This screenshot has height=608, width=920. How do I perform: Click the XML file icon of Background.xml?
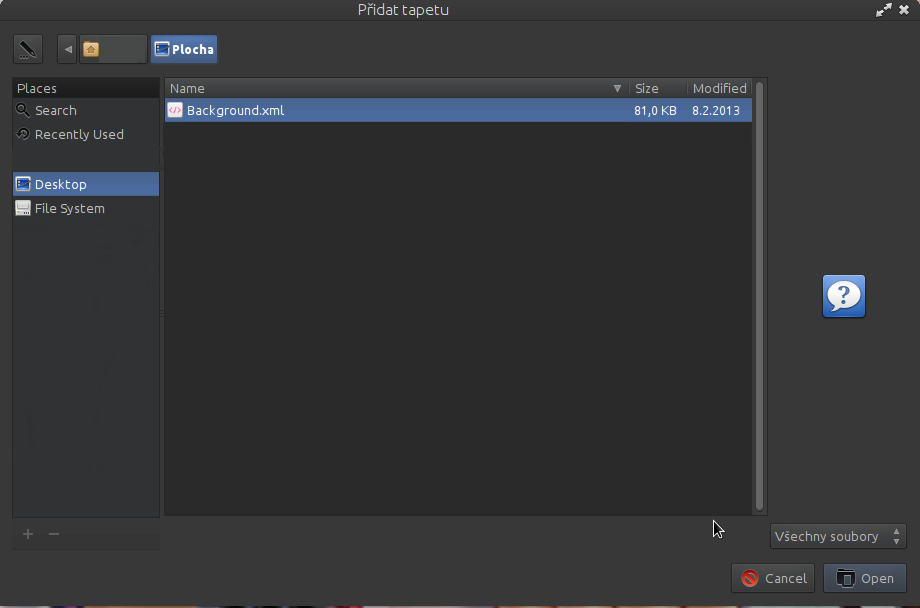point(175,110)
